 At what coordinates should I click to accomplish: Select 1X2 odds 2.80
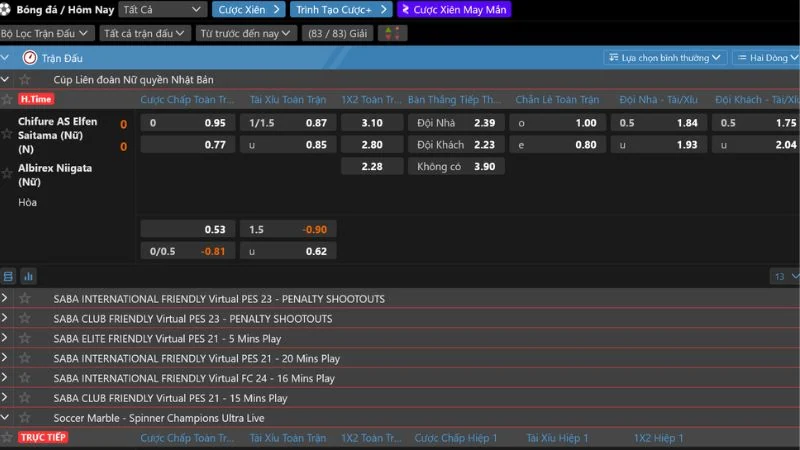pos(372,145)
